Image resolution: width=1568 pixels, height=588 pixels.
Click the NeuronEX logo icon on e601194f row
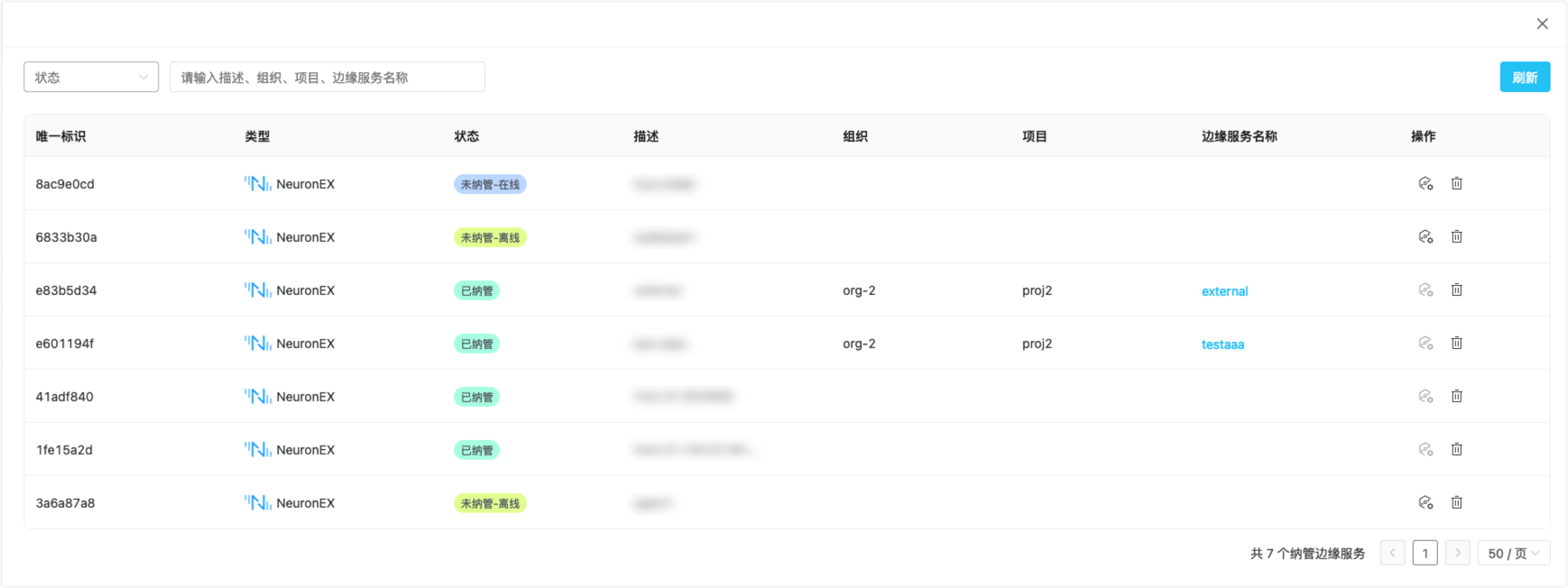click(x=259, y=343)
